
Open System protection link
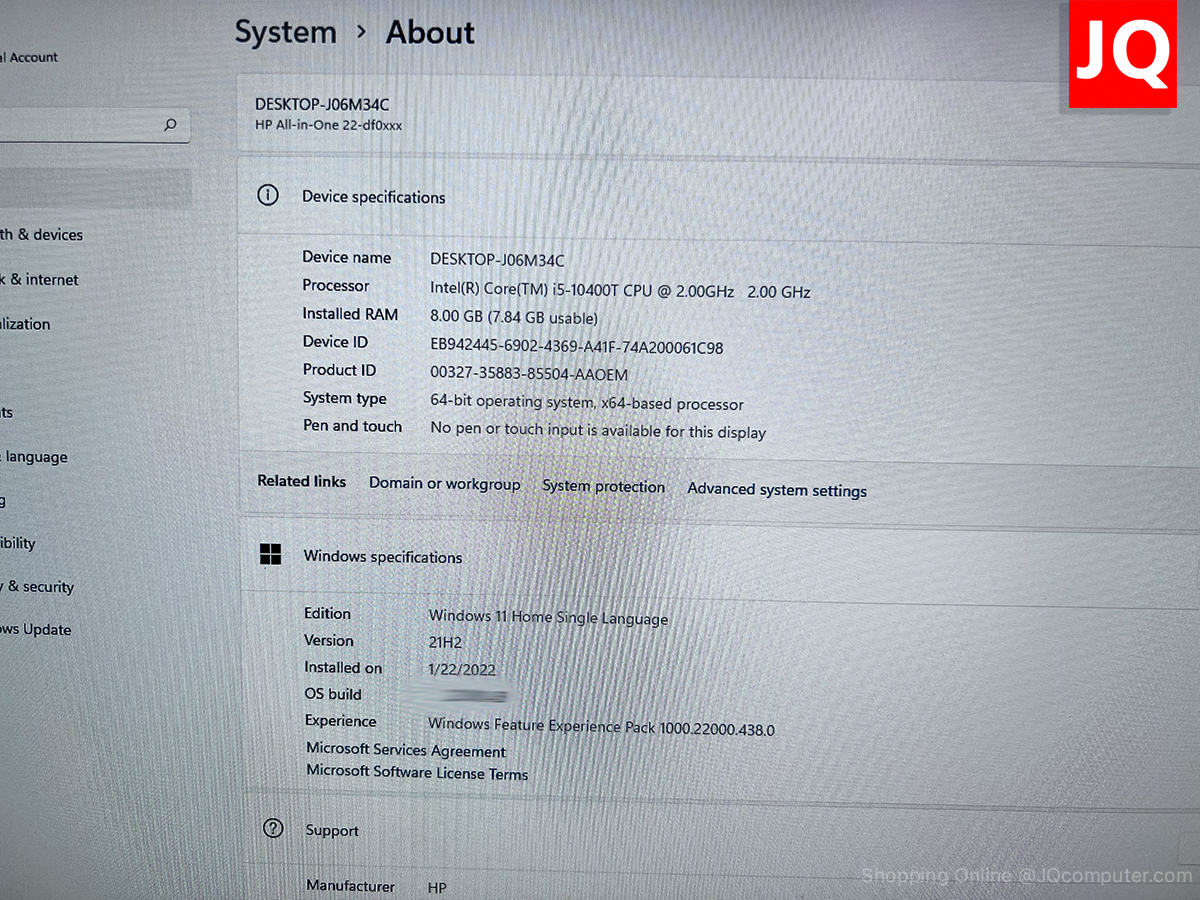[603, 487]
